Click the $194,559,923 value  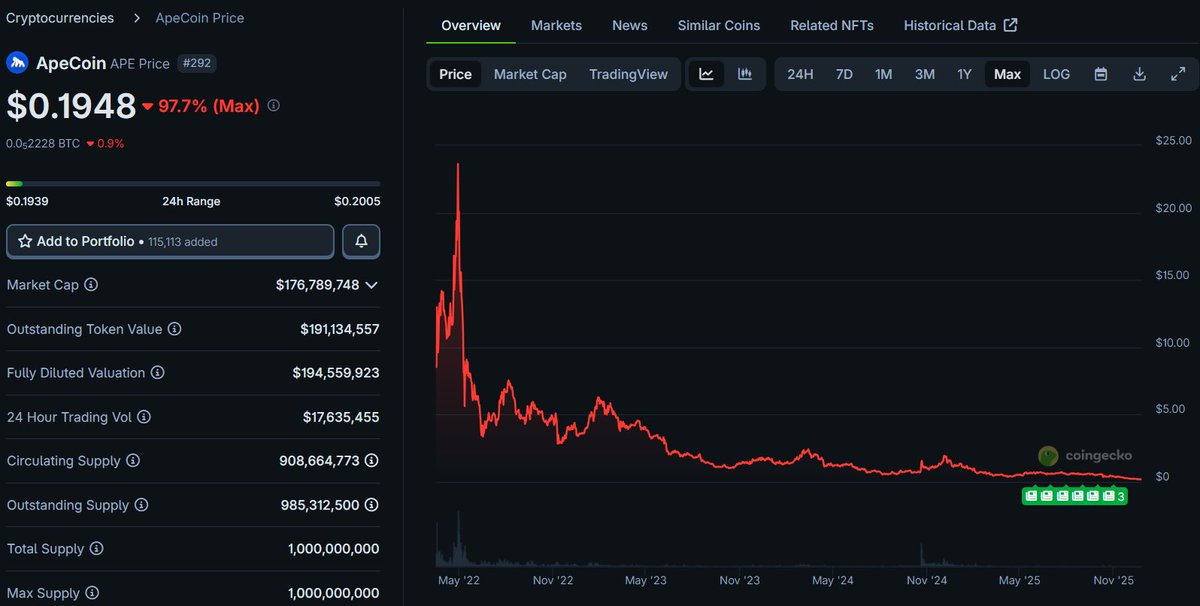(x=336, y=373)
